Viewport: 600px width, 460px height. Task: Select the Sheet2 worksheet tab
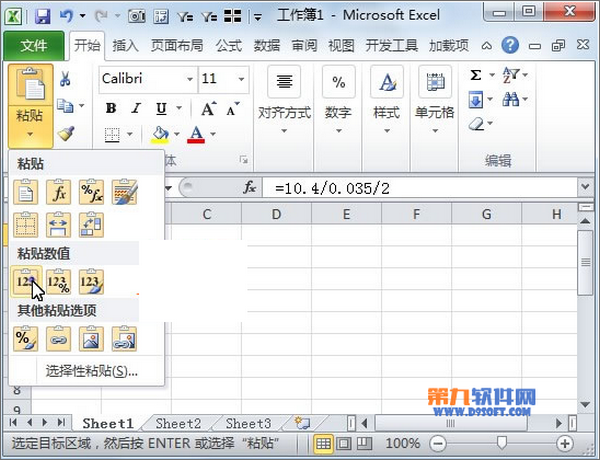[178, 424]
